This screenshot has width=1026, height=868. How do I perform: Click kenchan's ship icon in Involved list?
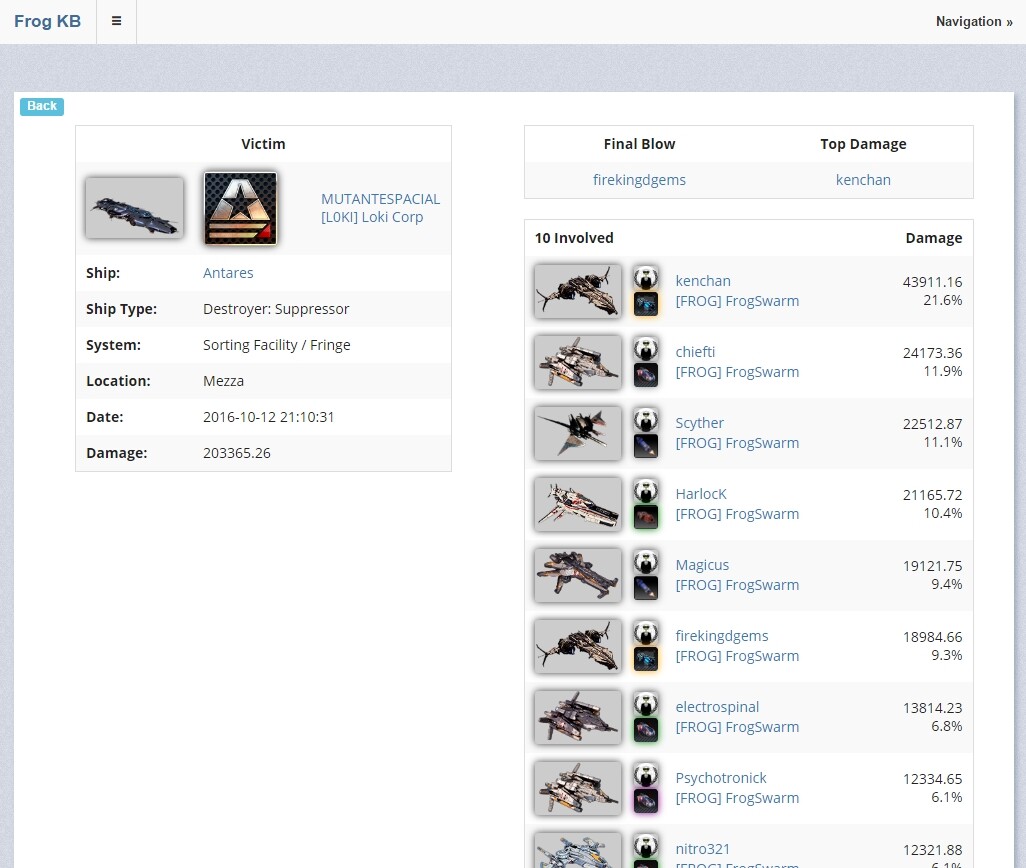click(x=578, y=291)
